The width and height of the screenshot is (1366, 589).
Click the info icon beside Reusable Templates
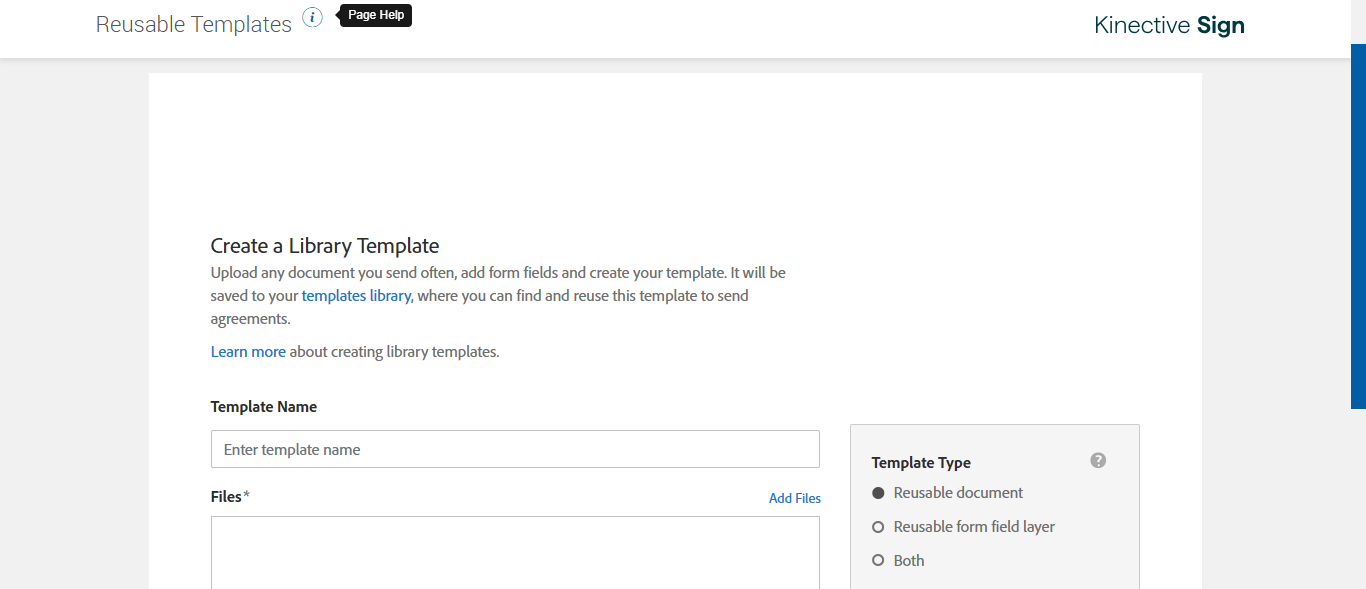[x=313, y=17]
